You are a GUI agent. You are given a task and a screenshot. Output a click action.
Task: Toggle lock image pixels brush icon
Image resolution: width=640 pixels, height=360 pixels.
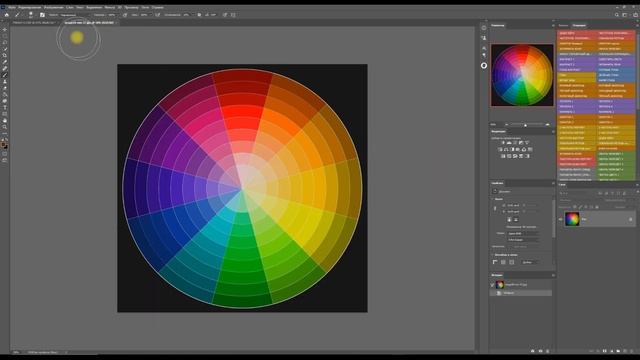tap(580, 207)
